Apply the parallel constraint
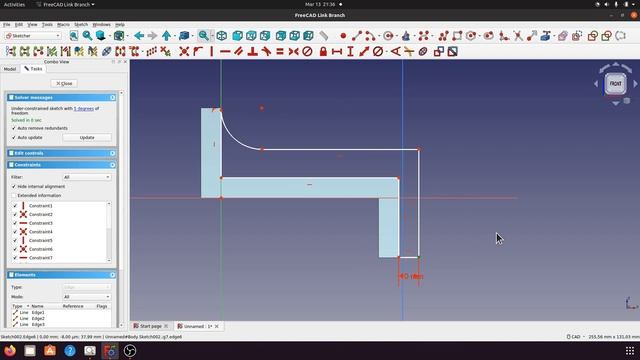This screenshot has width=640, height=360. pos(239,52)
